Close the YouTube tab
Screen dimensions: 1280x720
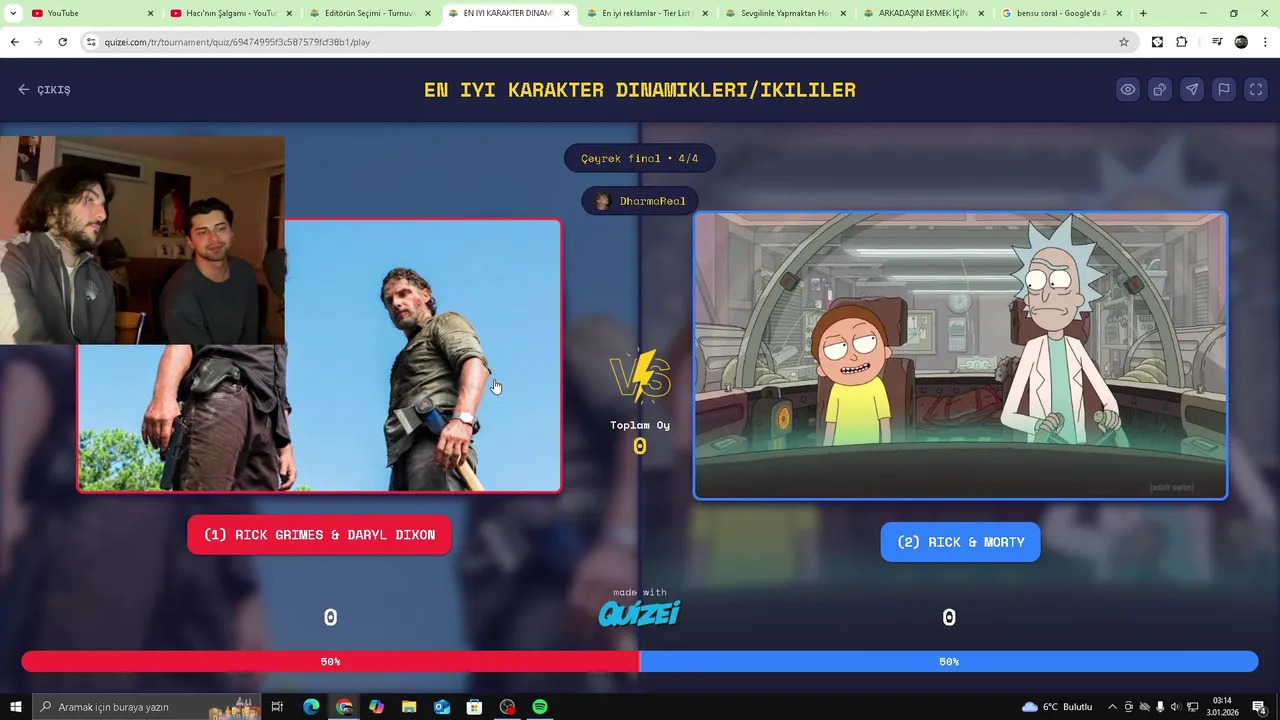click(151, 13)
